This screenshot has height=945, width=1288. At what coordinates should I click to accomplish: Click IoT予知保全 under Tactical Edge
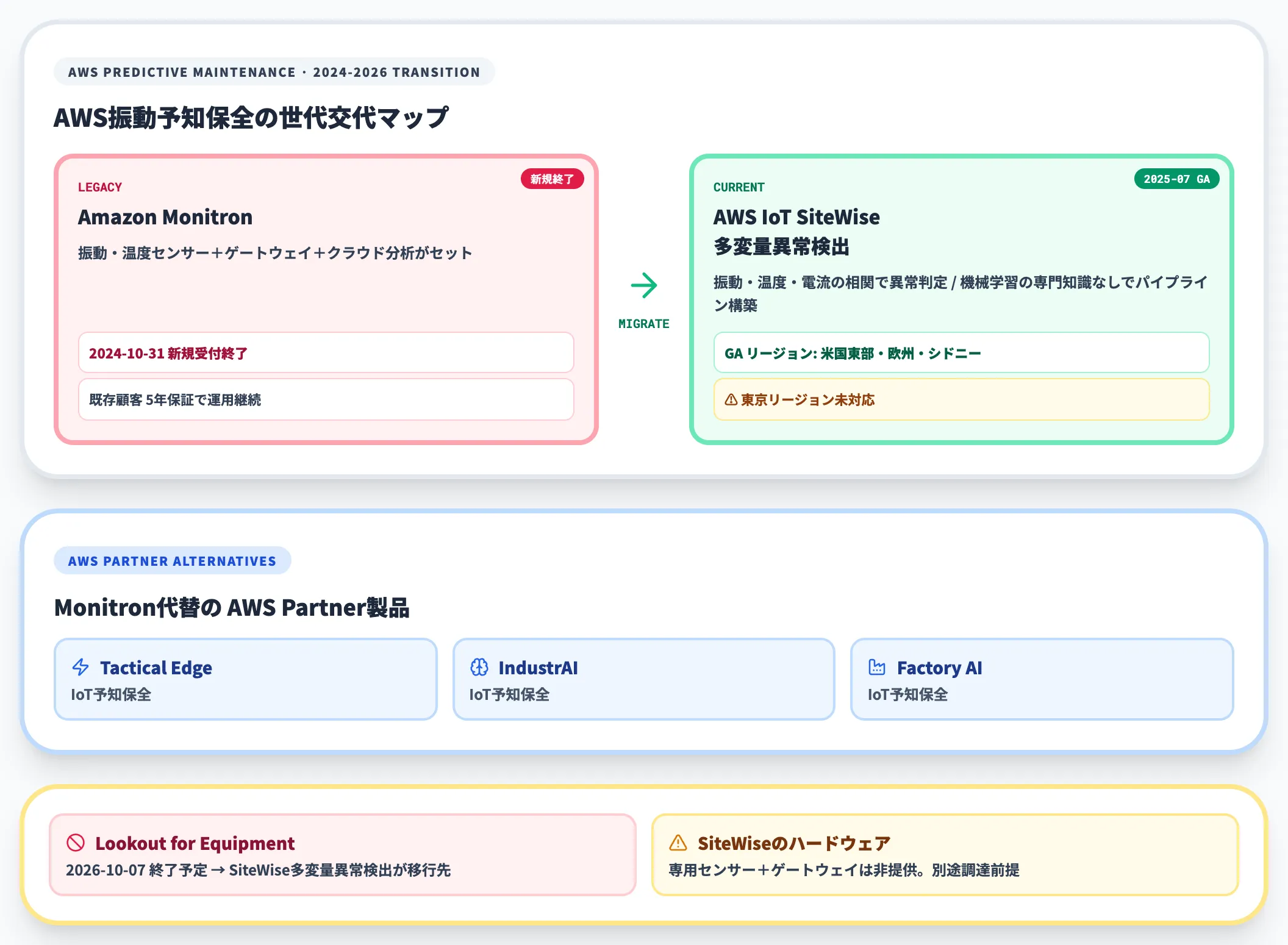coord(111,694)
